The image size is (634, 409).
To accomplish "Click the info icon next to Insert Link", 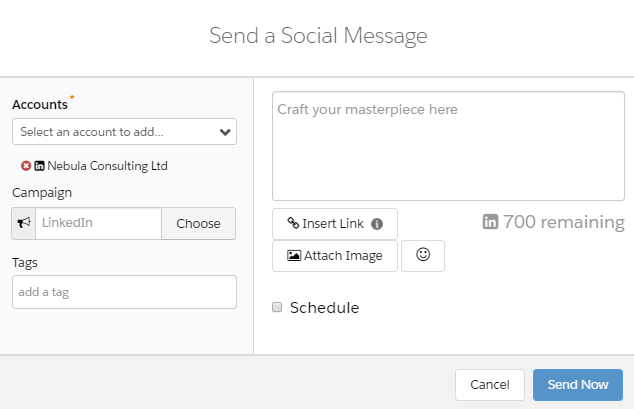I will [x=377, y=224].
